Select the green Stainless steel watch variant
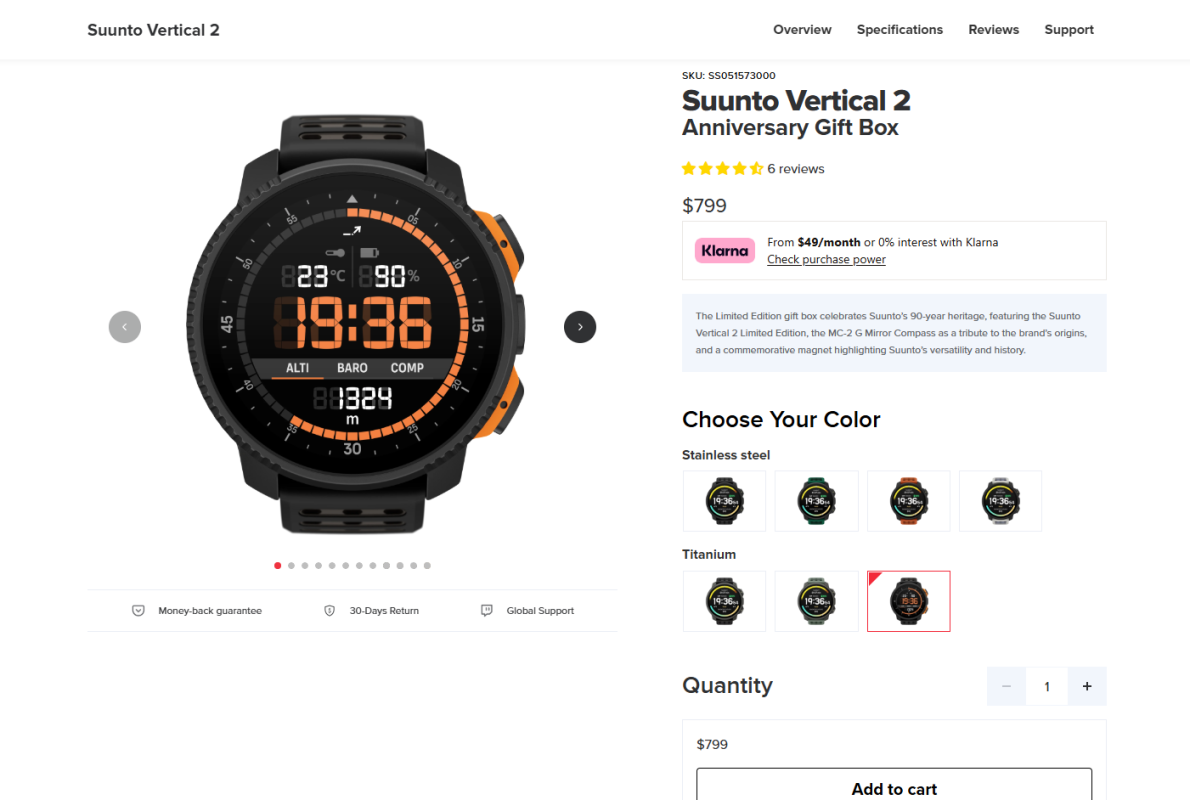The image size is (1190, 800). [817, 501]
